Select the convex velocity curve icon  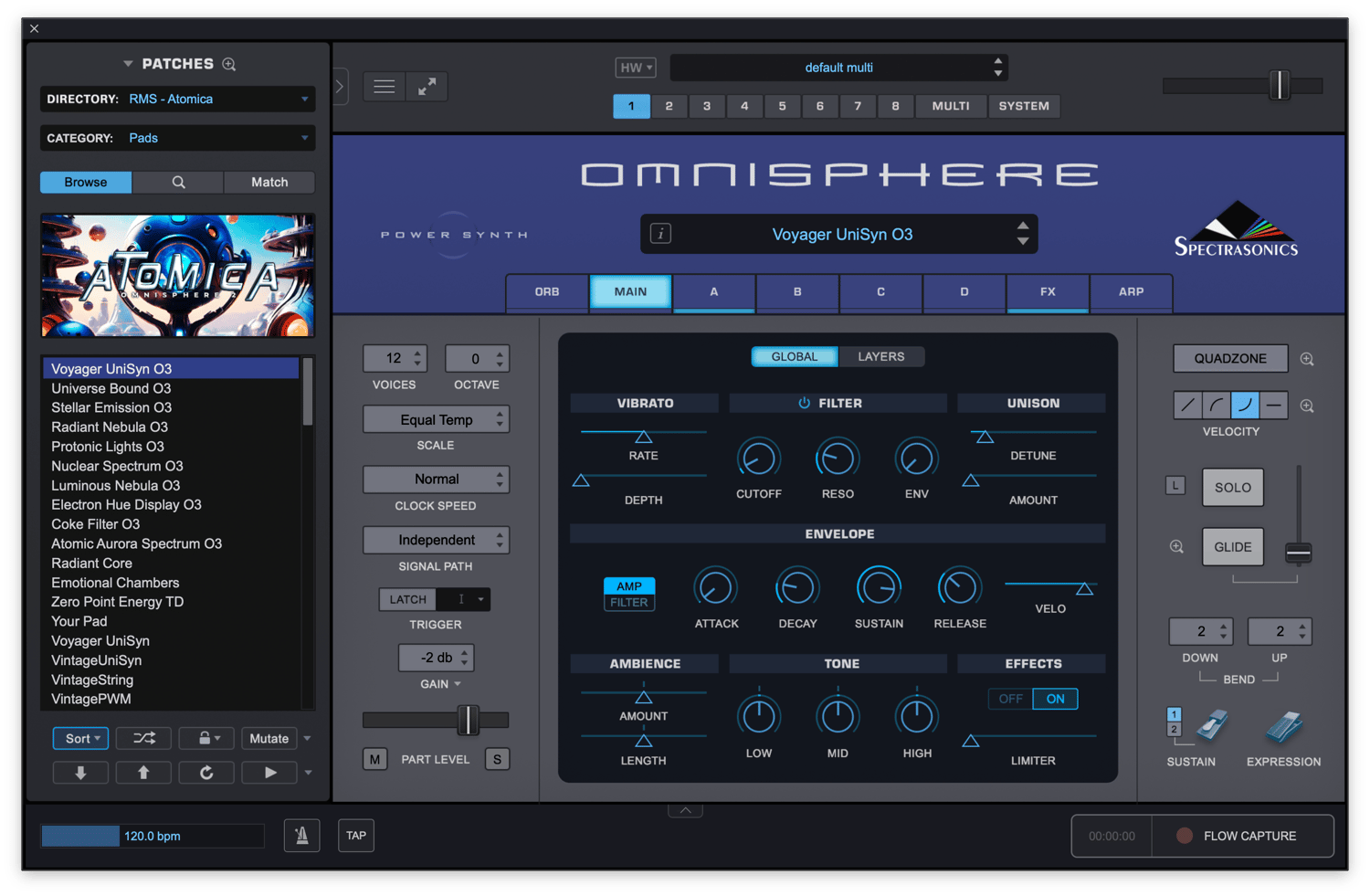point(1216,405)
